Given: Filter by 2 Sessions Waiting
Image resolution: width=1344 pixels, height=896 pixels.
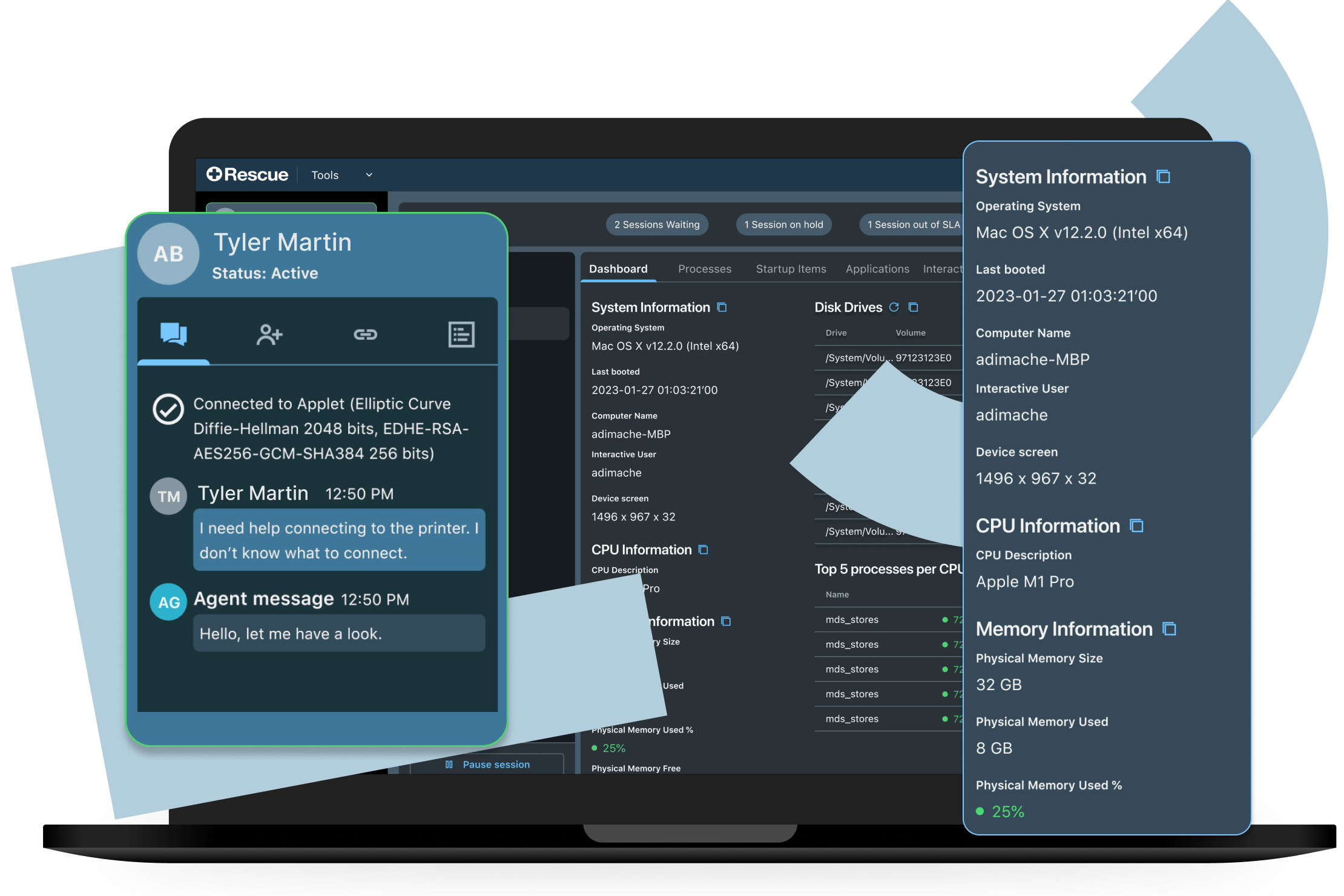Looking at the screenshot, I should (657, 225).
